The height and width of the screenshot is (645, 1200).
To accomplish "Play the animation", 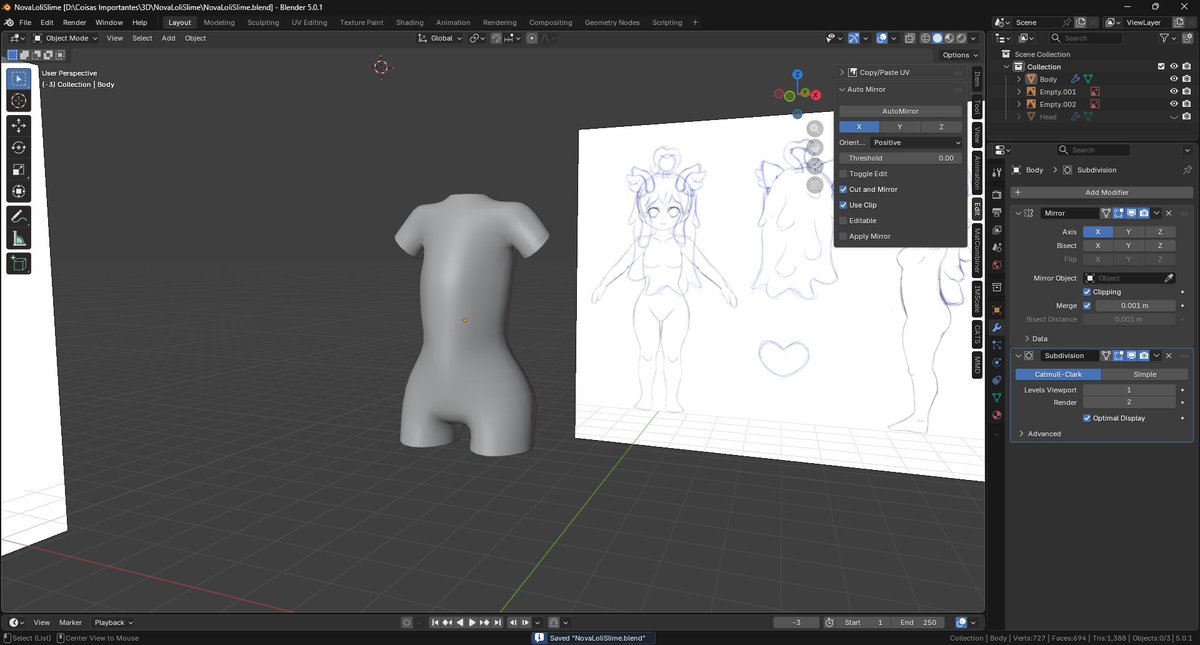I will pos(472,623).
